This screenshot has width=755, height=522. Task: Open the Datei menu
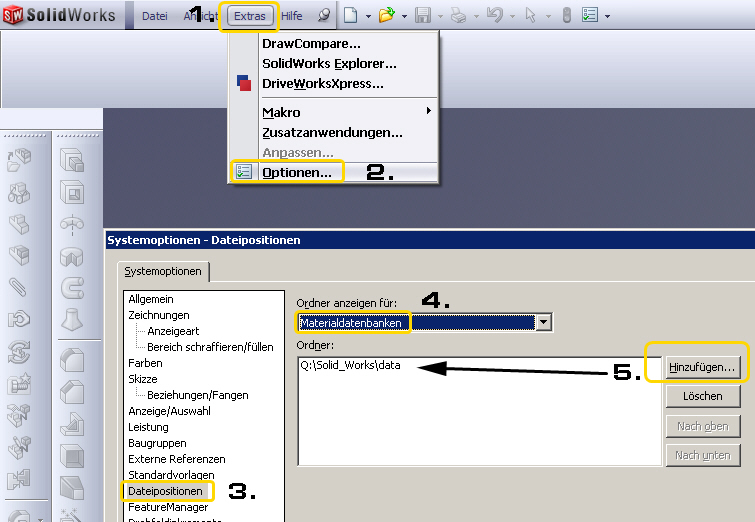pyautogui.click(x=155, y=16)
